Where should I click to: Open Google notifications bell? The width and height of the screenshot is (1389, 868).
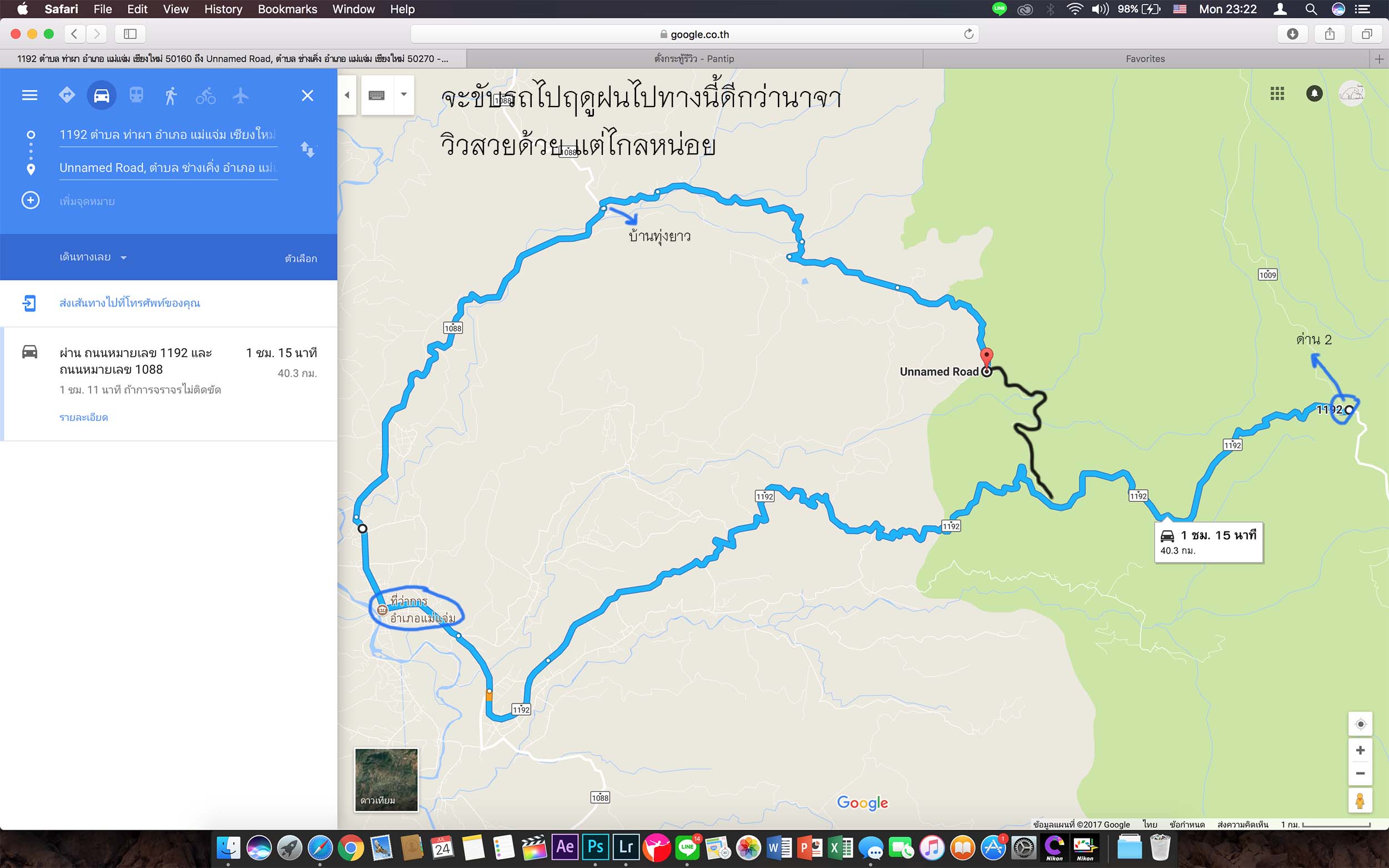pyautogui.click(x=1315, y=93)
